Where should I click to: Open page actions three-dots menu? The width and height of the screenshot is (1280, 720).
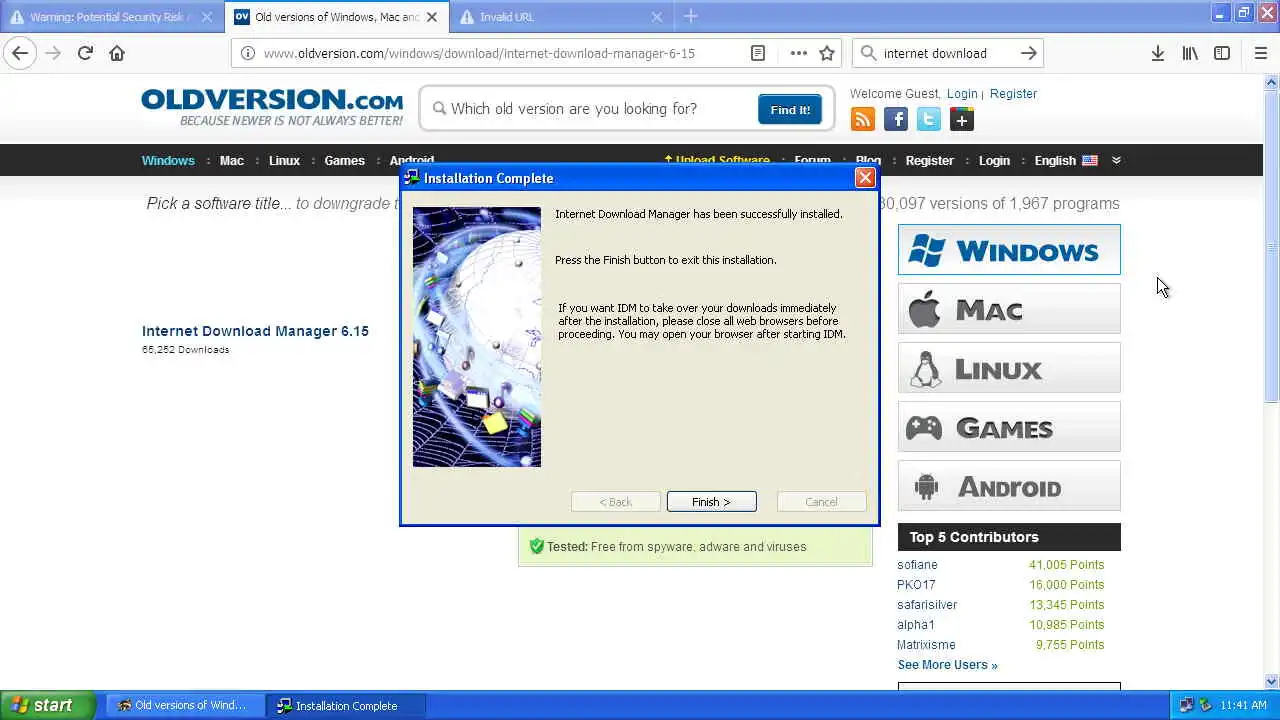(798, 53)
